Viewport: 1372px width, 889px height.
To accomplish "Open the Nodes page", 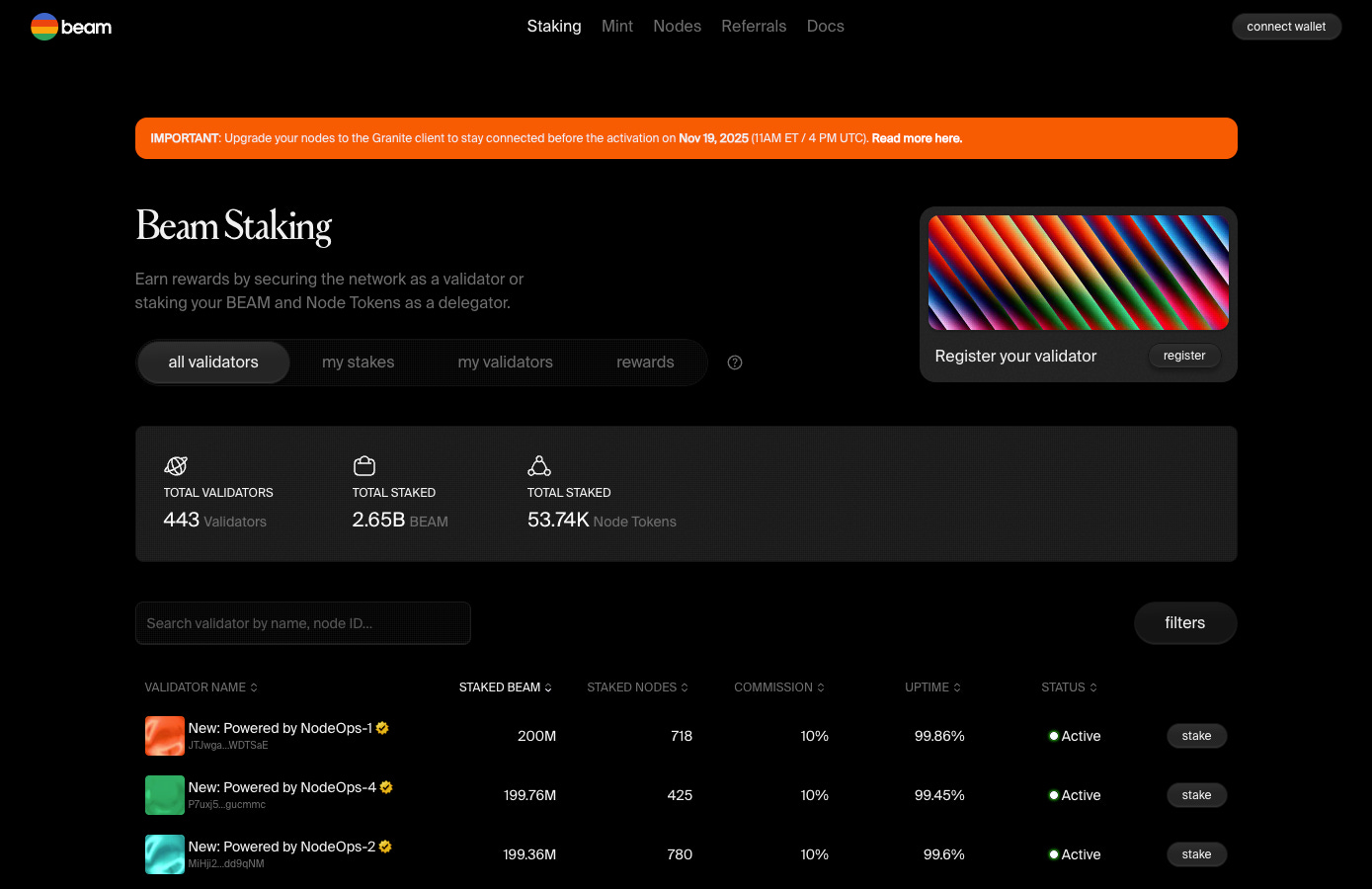I will coord(677,27).
